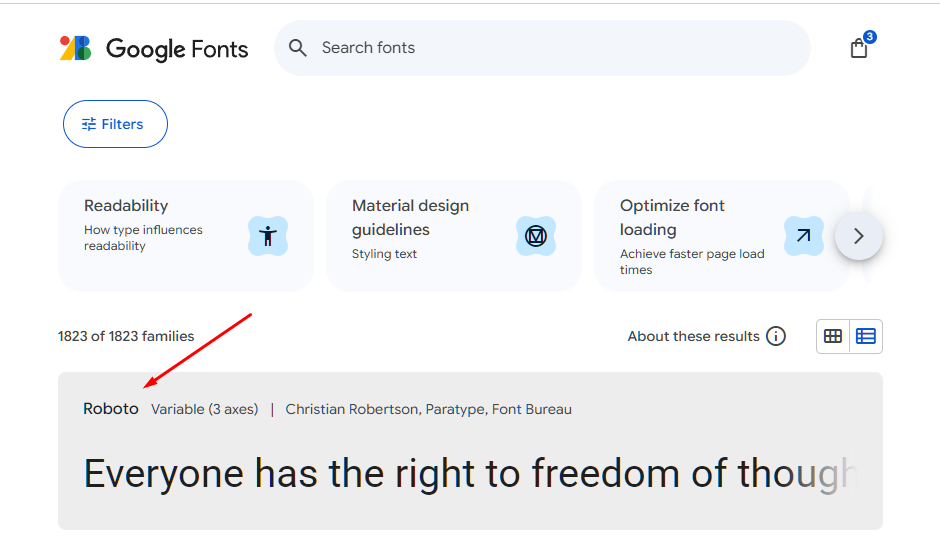Click Christian Robertson, Paratype, Font Bureau text
This screenshot has height=555, width=940.
coord(428,409)
